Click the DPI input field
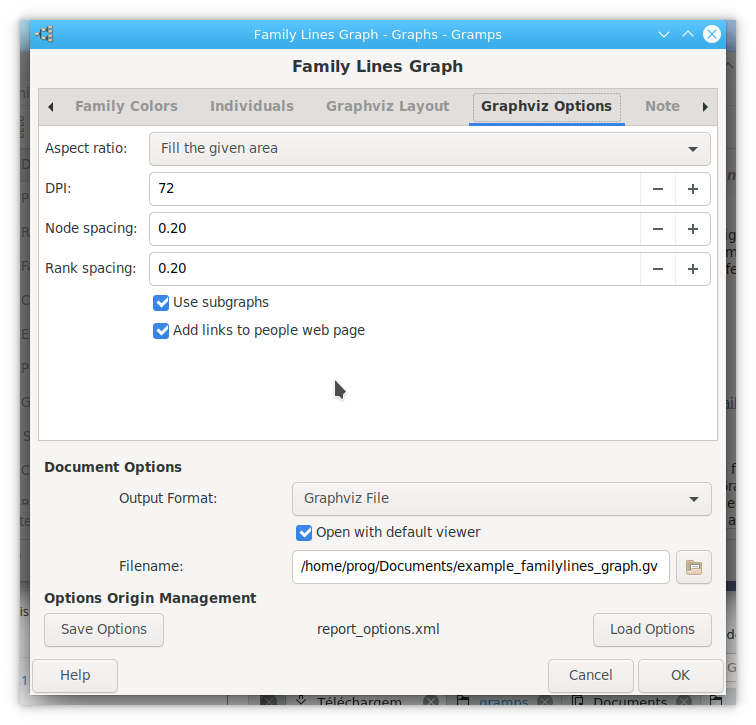756x725 pixels. point(395,189)
